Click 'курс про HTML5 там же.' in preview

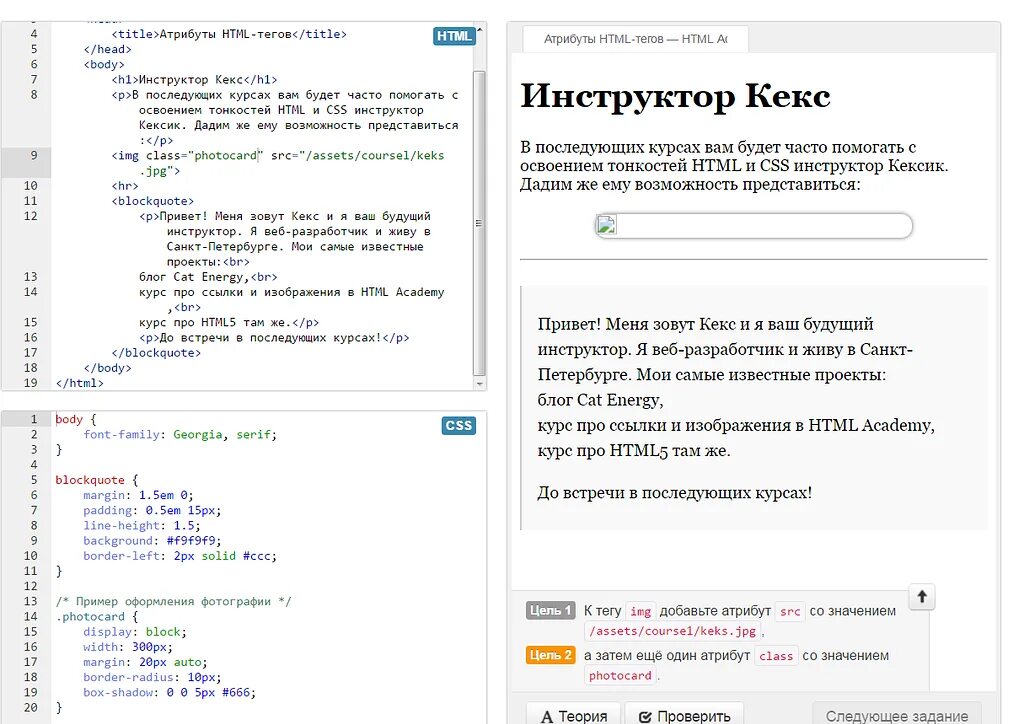633,450
